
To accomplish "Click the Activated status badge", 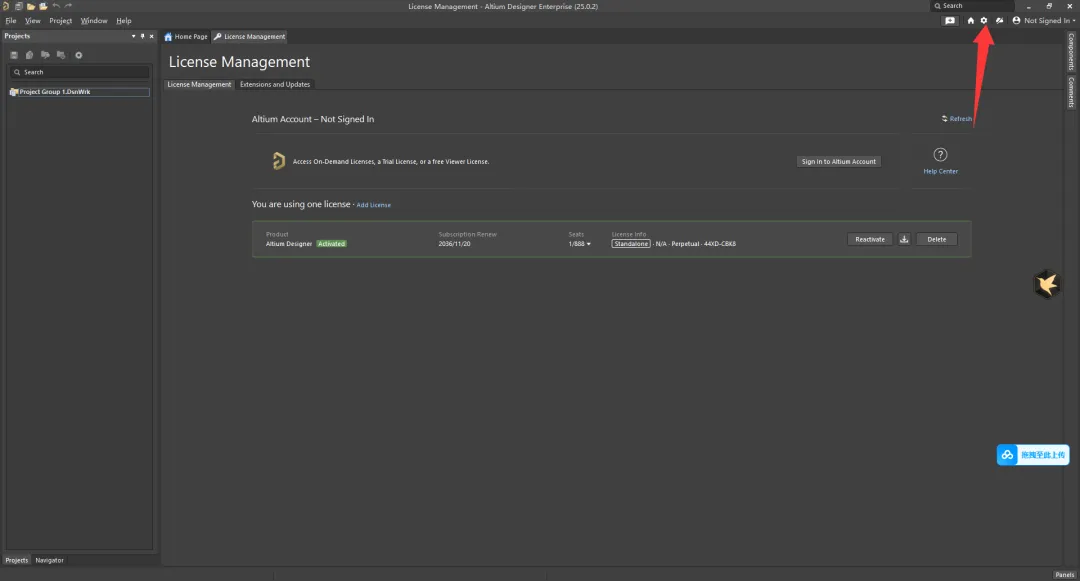I will click(331, 244).
